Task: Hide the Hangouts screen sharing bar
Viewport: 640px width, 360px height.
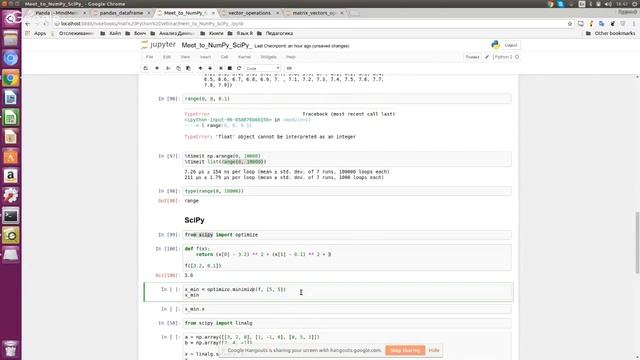Action: click(x=434, y=350)
